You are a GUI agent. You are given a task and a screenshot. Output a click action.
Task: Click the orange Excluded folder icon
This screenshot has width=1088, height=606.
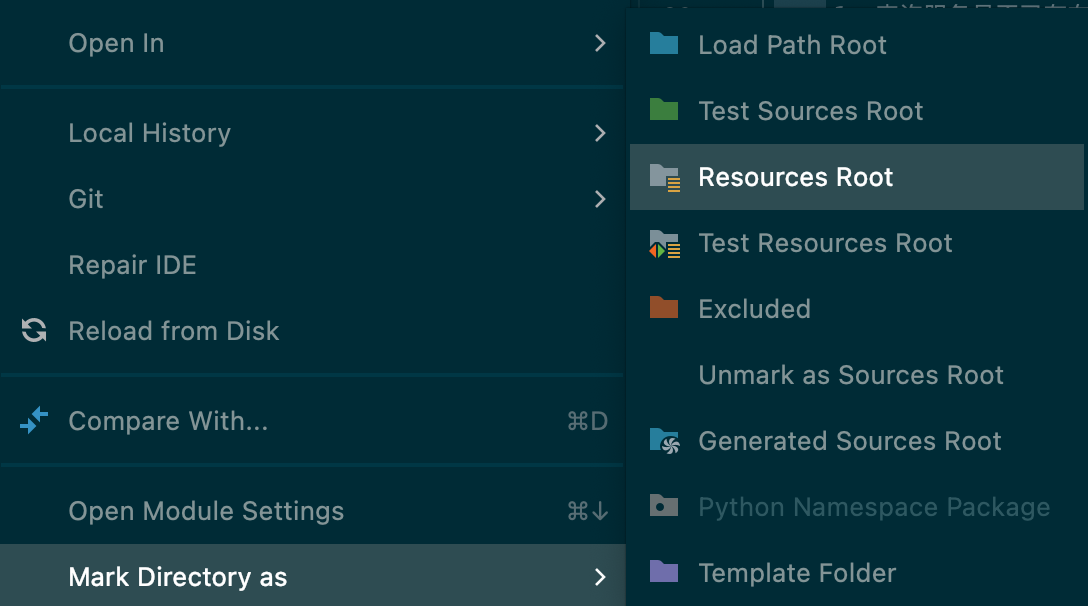(664, 308)
